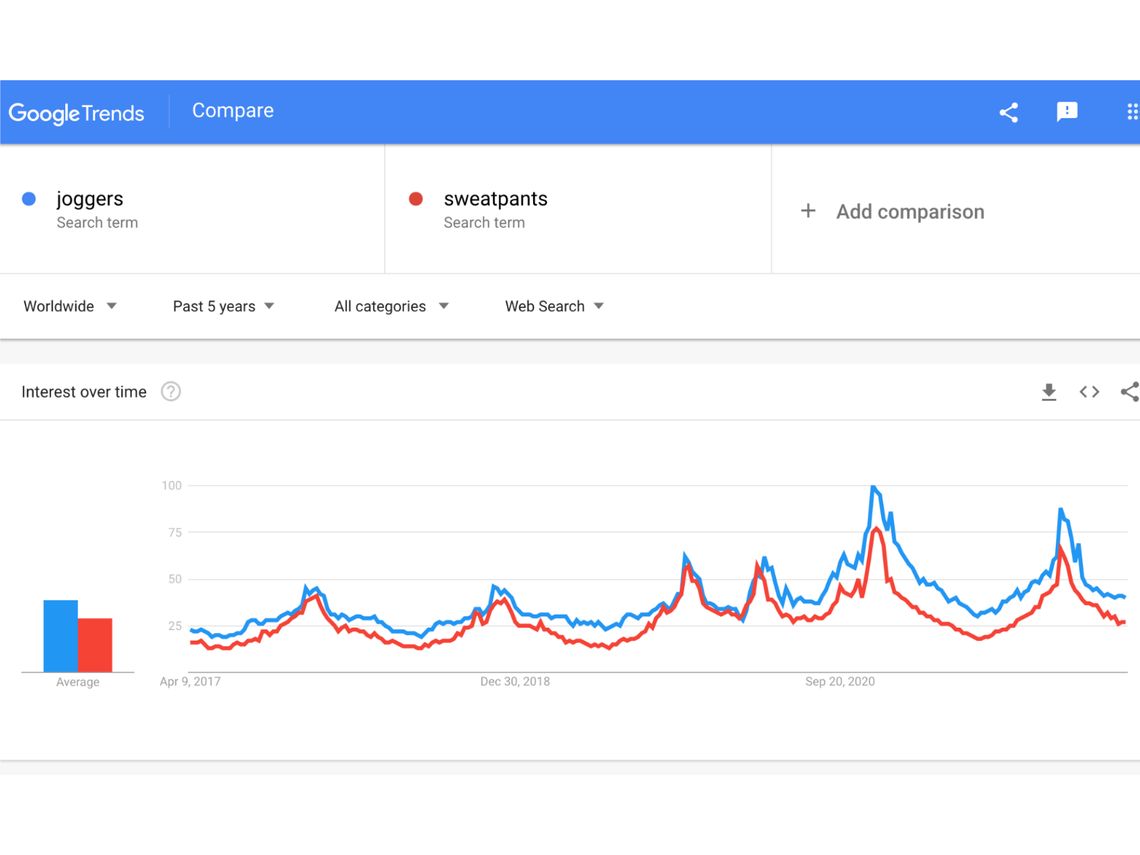Download the Interest over time data as CSV
Screen dimensions: 1140x855
1048,392
